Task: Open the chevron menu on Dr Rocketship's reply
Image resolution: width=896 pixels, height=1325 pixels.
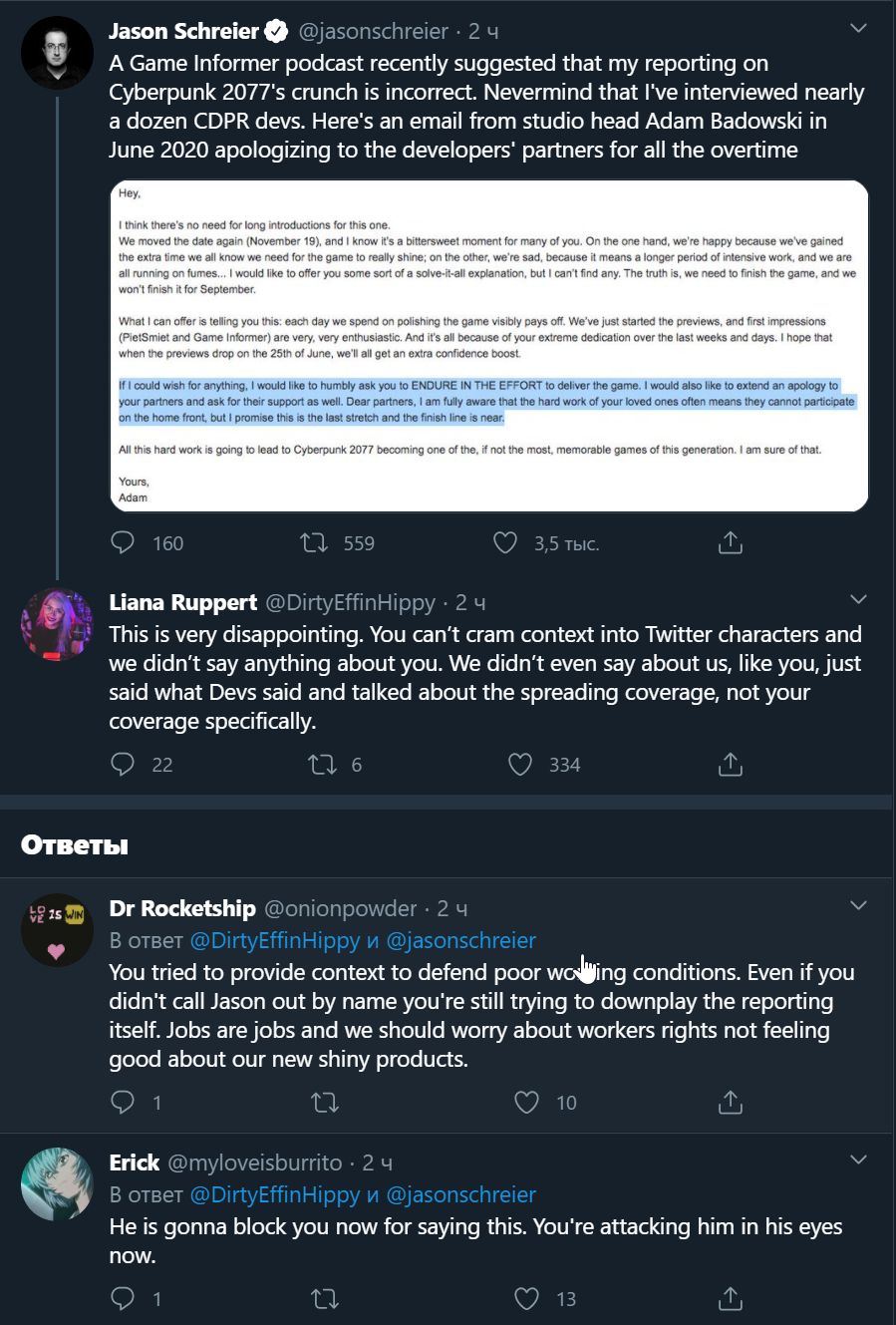Action: pyautogui.click(x=858, y=905)
